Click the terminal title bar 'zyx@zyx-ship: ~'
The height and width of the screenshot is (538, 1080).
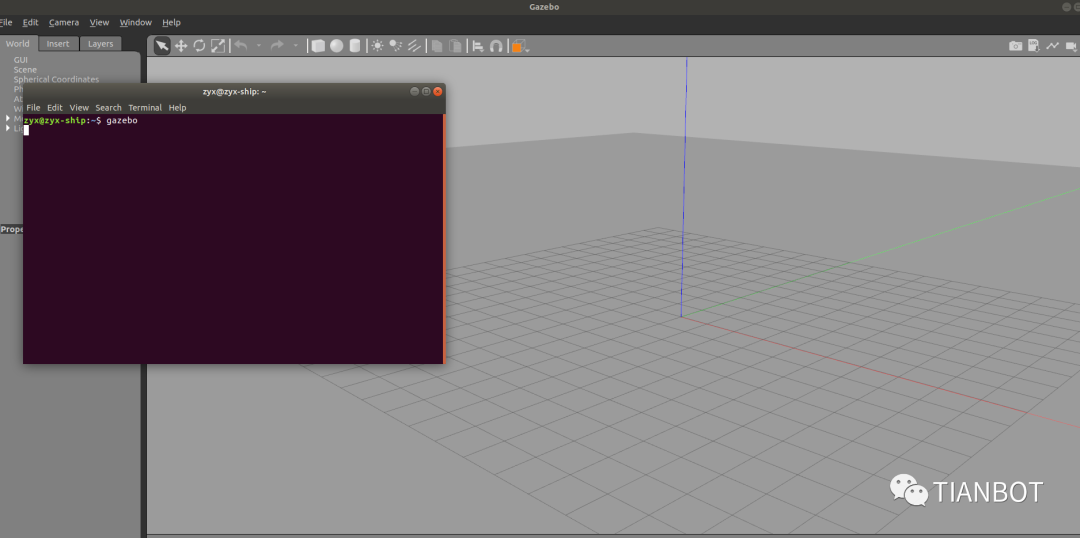(234, 91)
